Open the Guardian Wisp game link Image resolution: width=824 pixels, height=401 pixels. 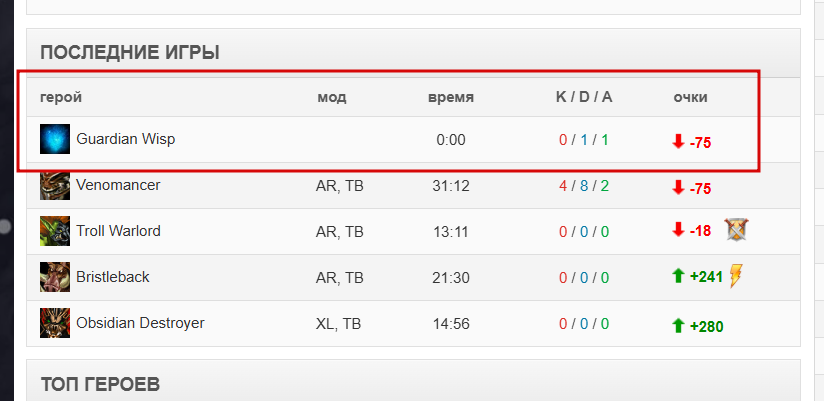[126, 139]
